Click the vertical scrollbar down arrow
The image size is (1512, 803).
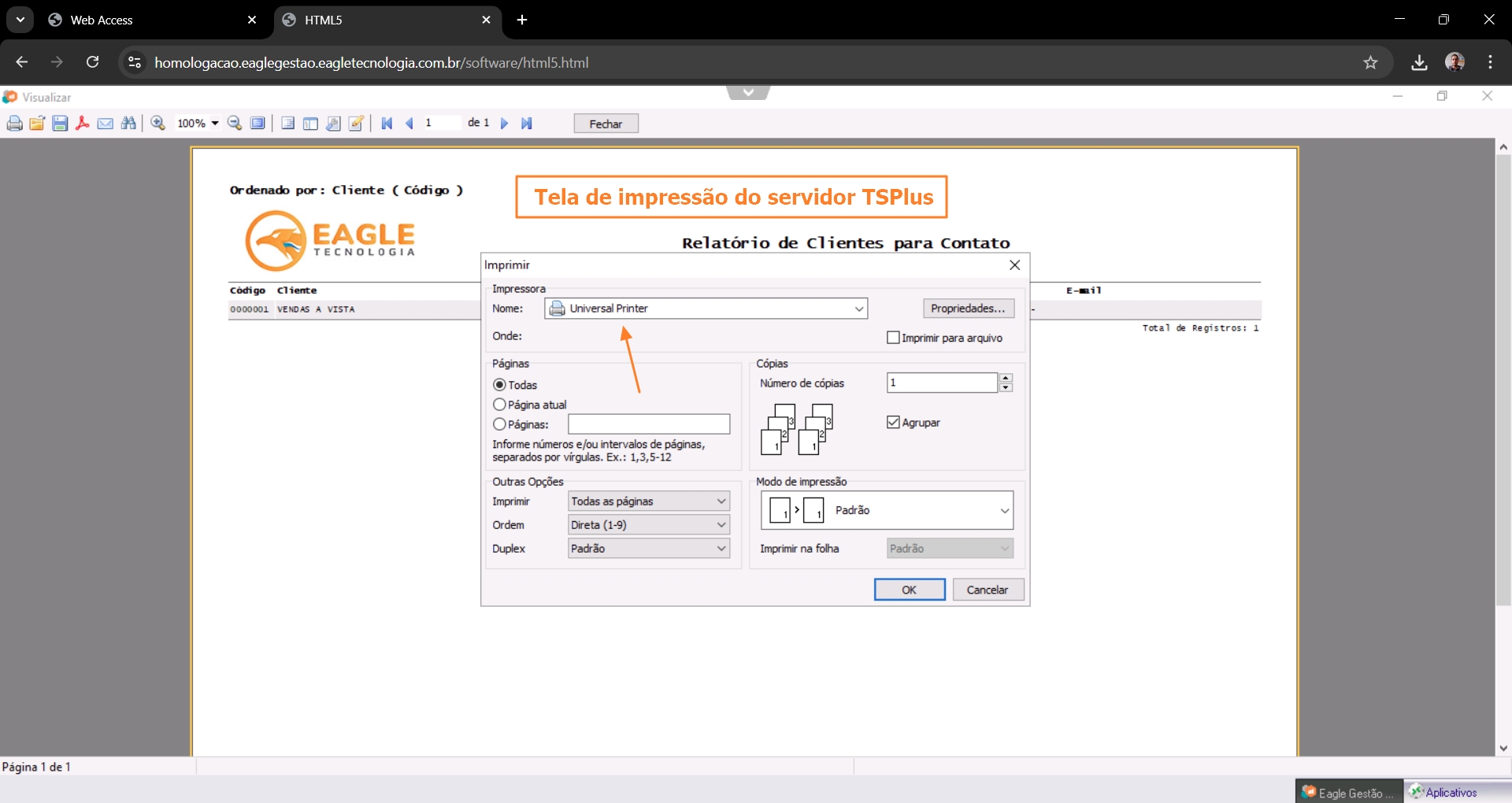pos(1503,749)
